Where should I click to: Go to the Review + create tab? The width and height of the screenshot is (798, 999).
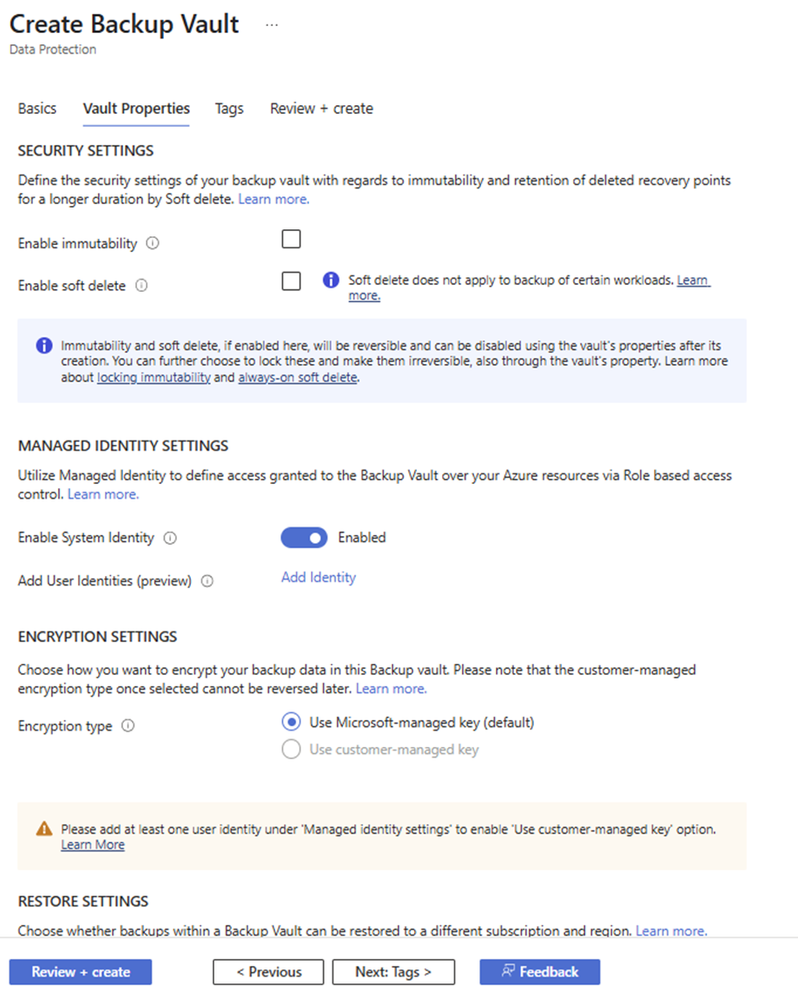click(x=320, y=108)
